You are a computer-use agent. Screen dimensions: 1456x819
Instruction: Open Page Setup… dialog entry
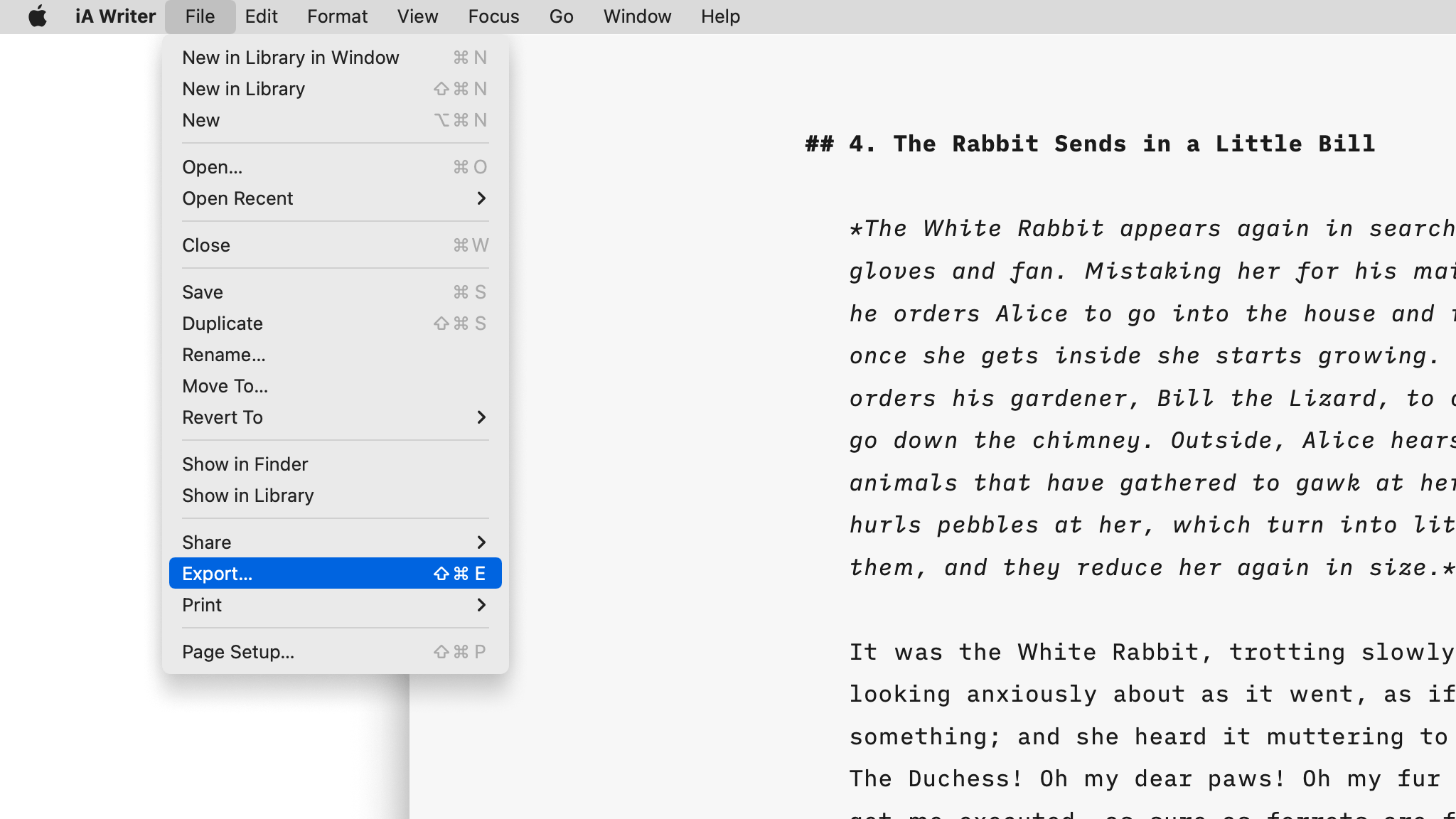(237, 652)
